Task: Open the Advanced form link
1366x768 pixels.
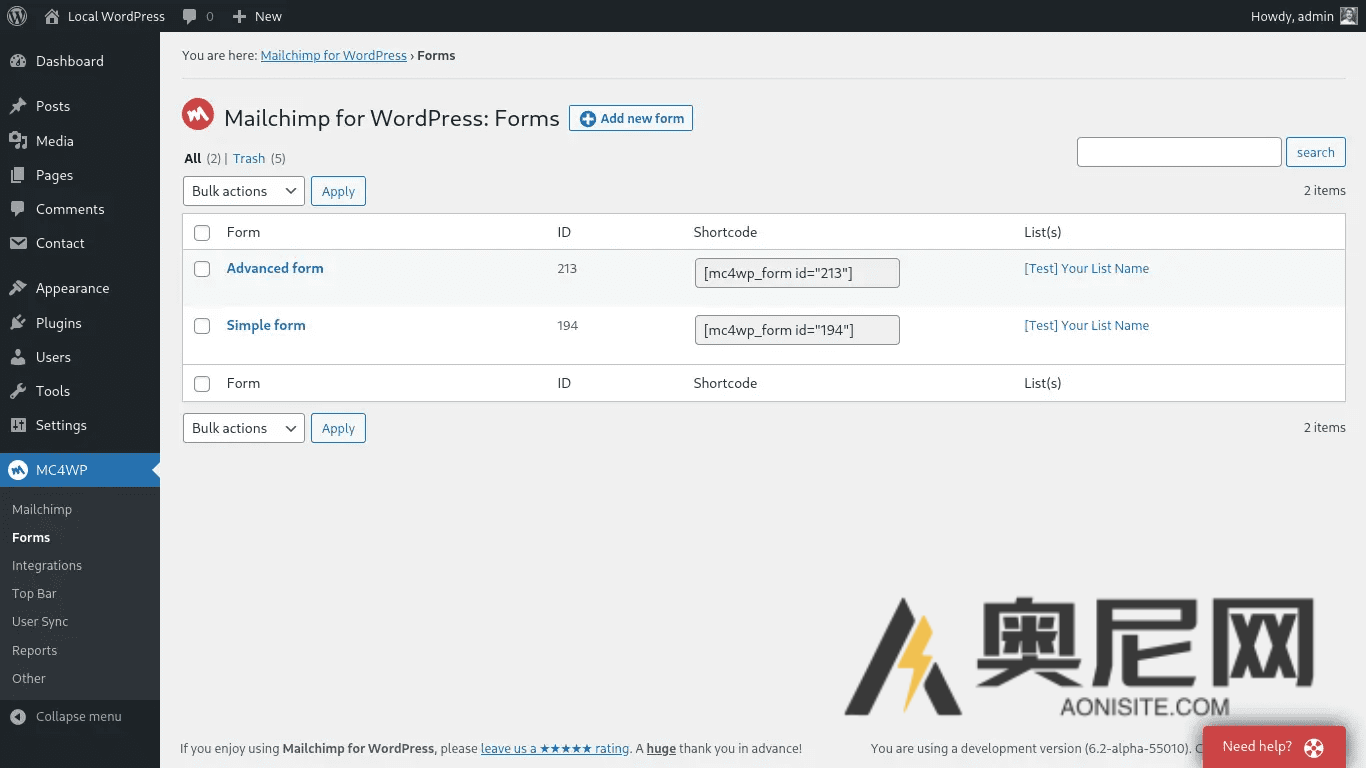Action: click(275, 268)
